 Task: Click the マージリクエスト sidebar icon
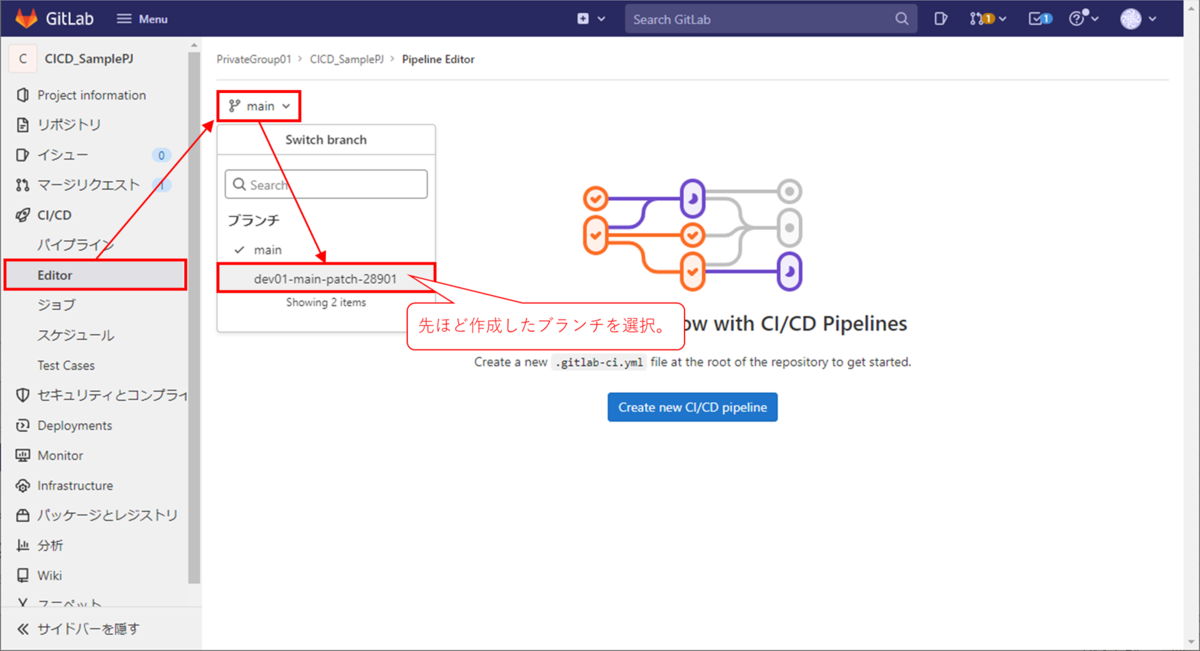[23, 185]
